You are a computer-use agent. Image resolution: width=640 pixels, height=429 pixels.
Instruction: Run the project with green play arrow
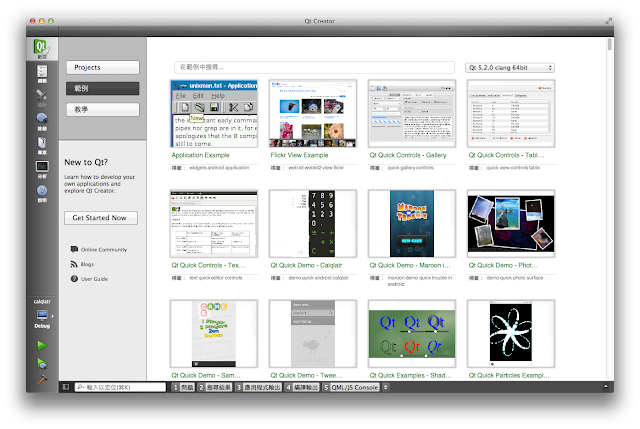[x=42, y=346]
